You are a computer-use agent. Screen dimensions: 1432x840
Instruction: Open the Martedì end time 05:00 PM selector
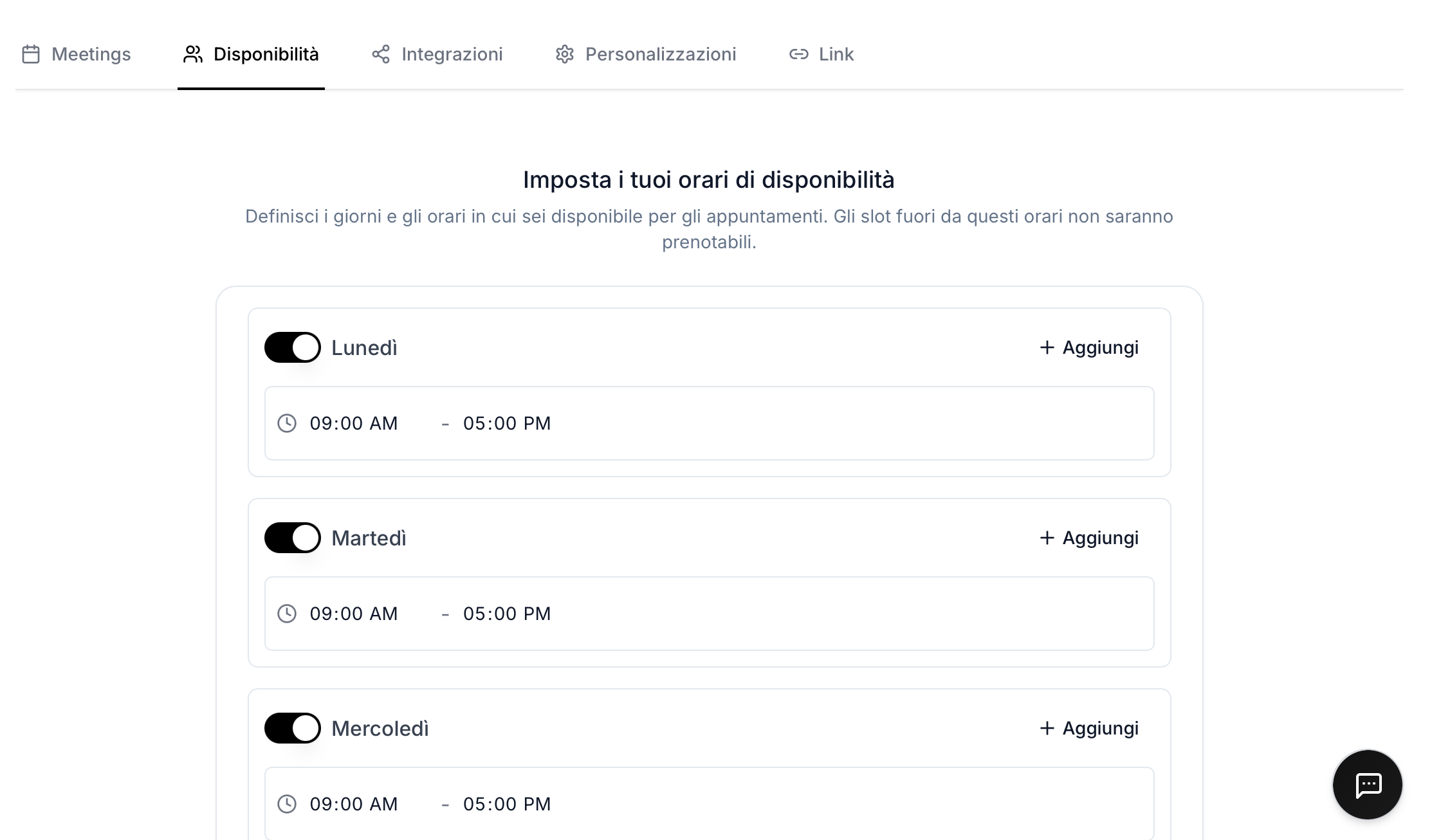pos(506,614)
